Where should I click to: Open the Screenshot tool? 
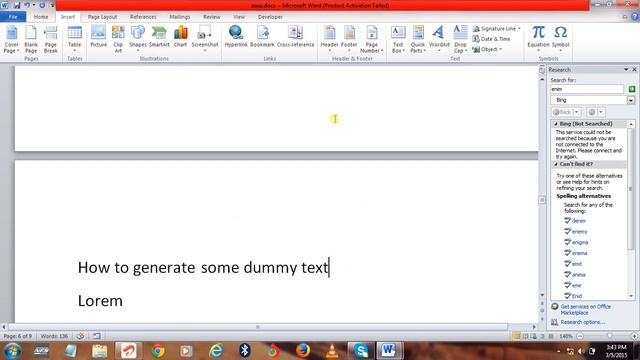(205, 38)
